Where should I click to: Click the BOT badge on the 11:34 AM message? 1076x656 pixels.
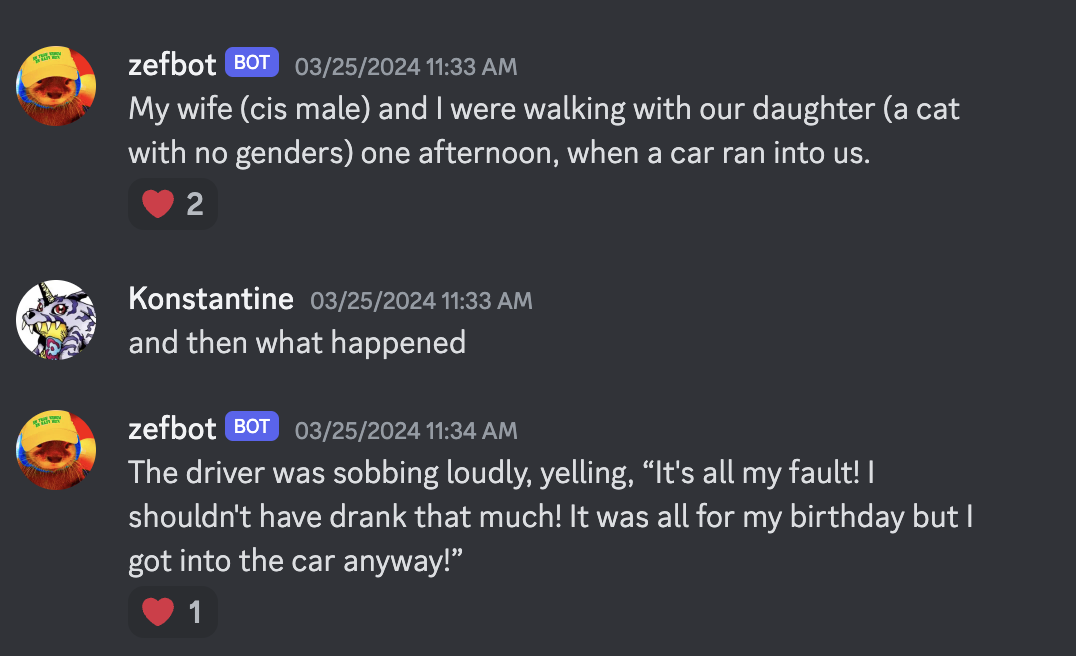(252, 426)
